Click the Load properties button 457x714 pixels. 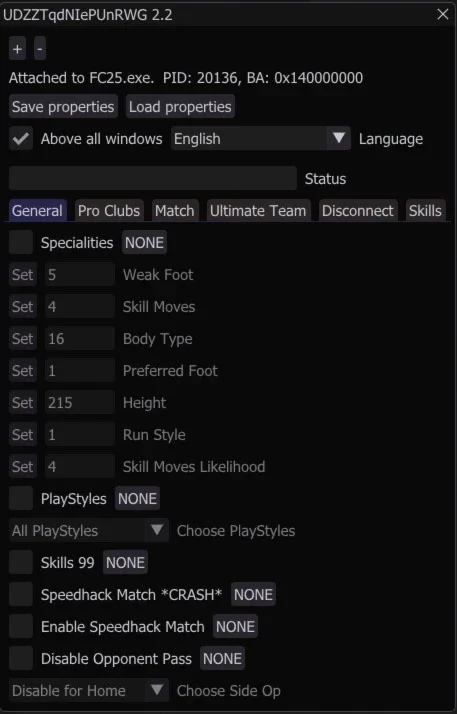180,107
